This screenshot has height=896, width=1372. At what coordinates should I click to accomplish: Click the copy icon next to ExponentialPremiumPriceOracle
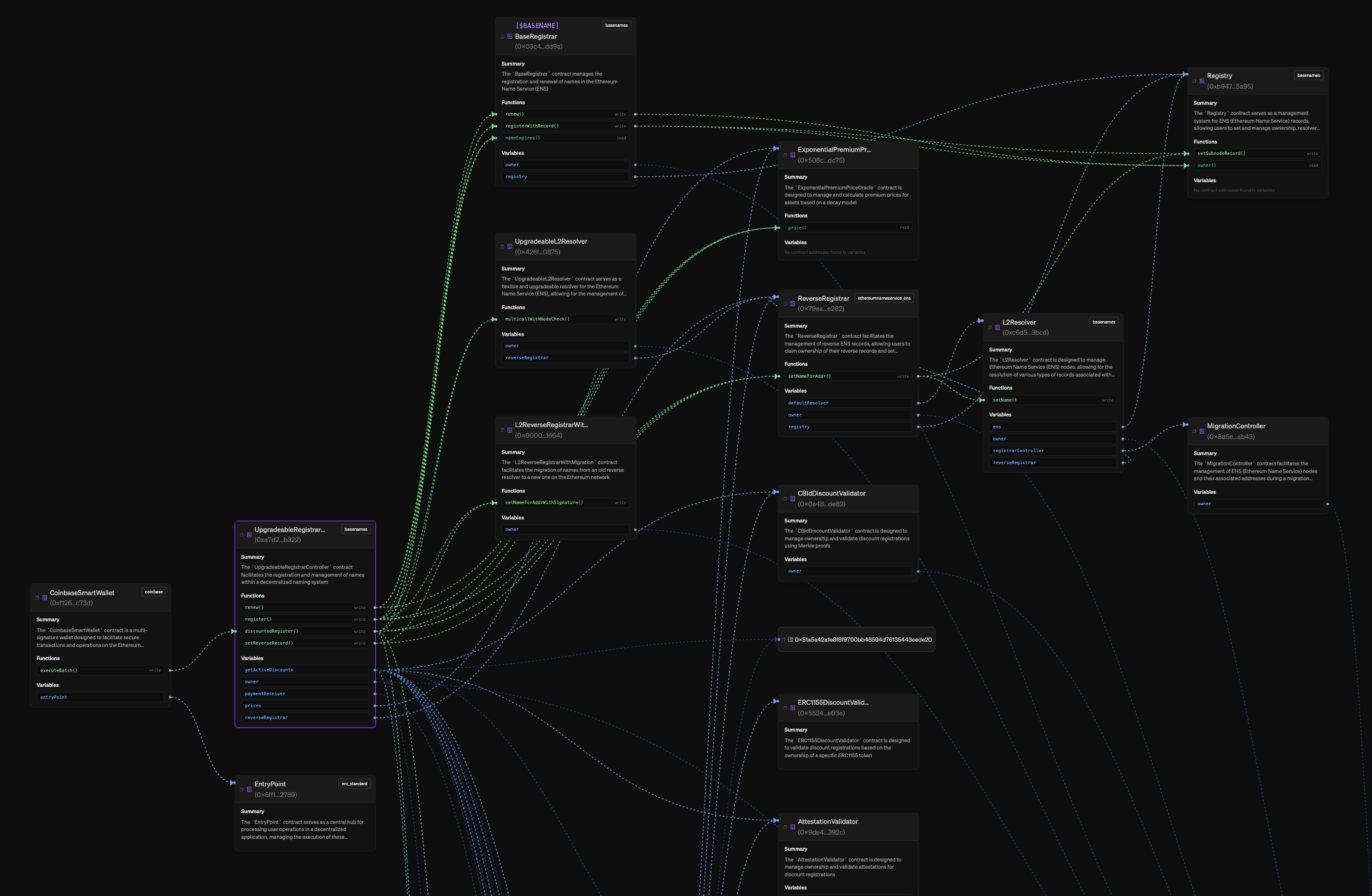[x=785, y=154]
